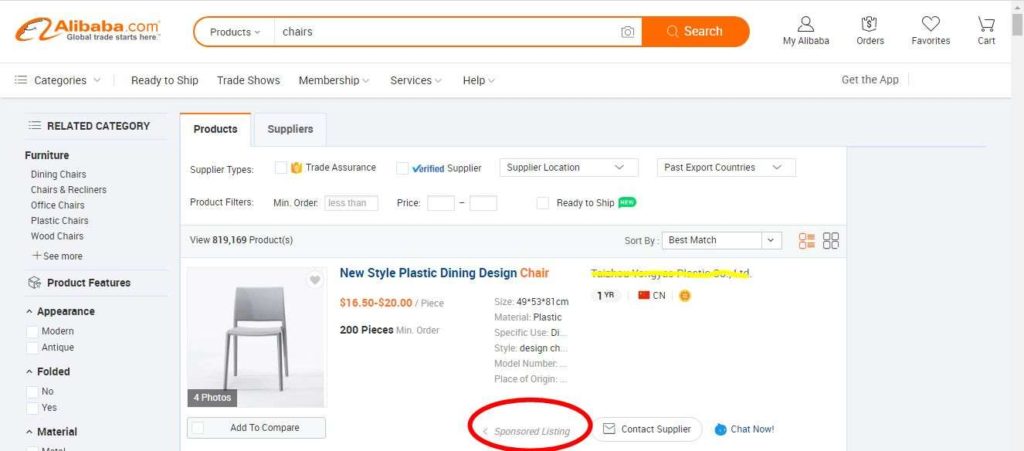Click the Contact Supplier button

(647, 429)
